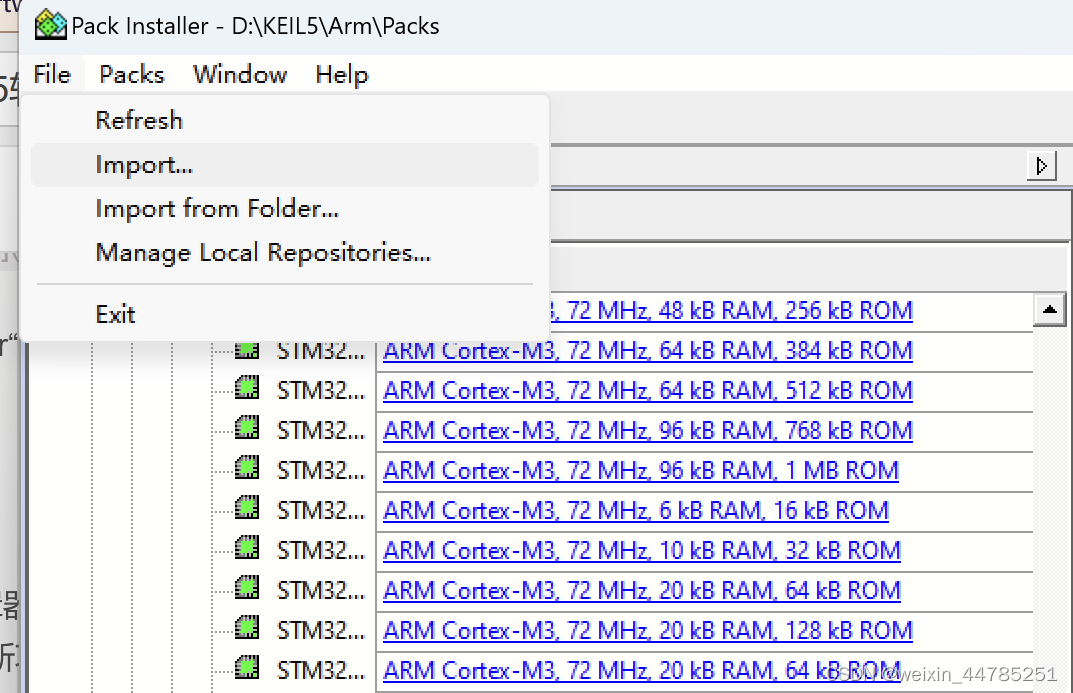Open the 64 kB RAM, 512 kB ROM link
Image resolution: width=1073 pixels, height=693 pixels.
pyautogui.click(x=648, y=391)
